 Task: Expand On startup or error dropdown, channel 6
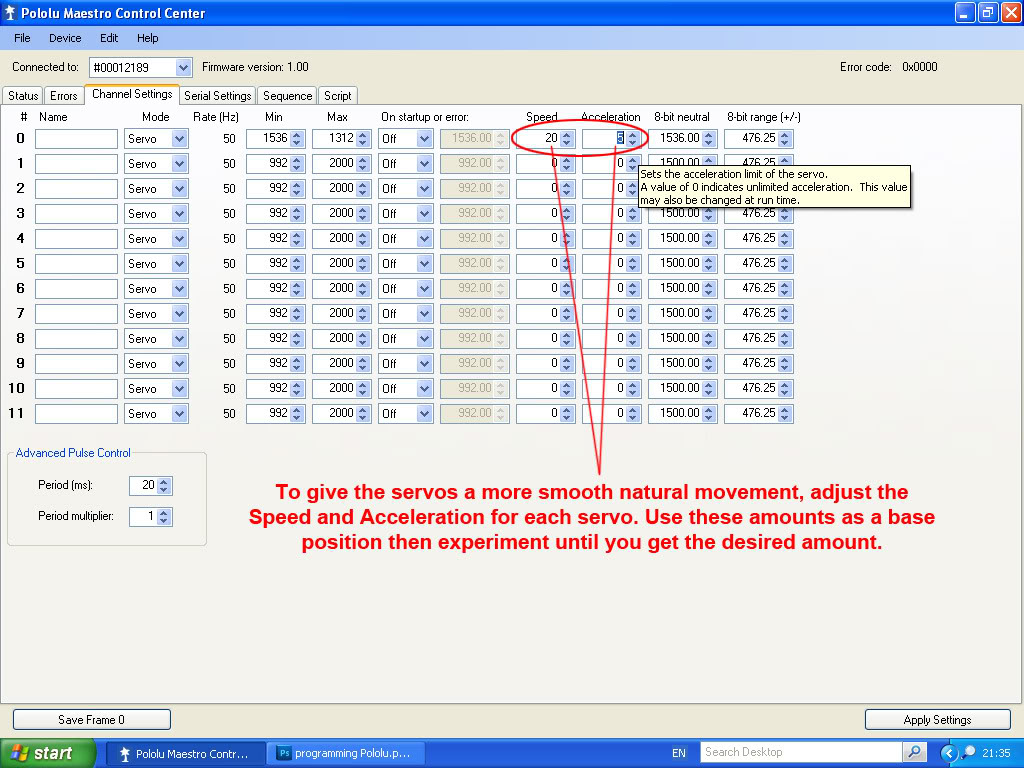tap(424, 289)
